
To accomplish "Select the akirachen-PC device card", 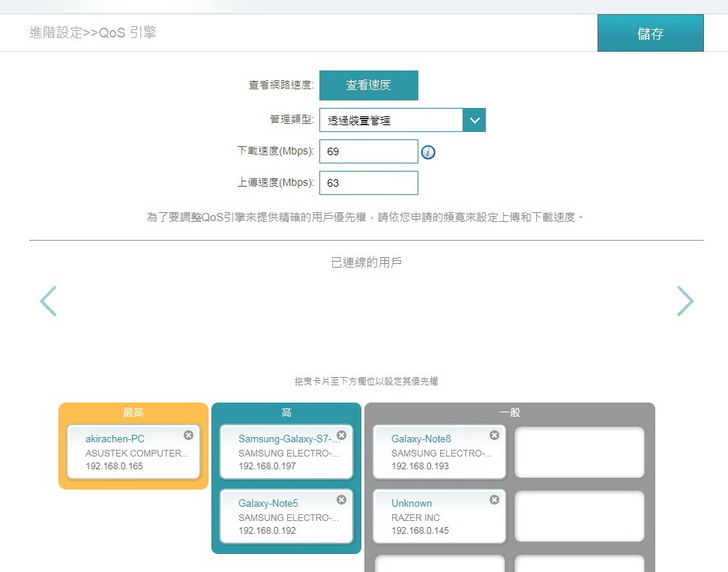I will tap(133, 452).
